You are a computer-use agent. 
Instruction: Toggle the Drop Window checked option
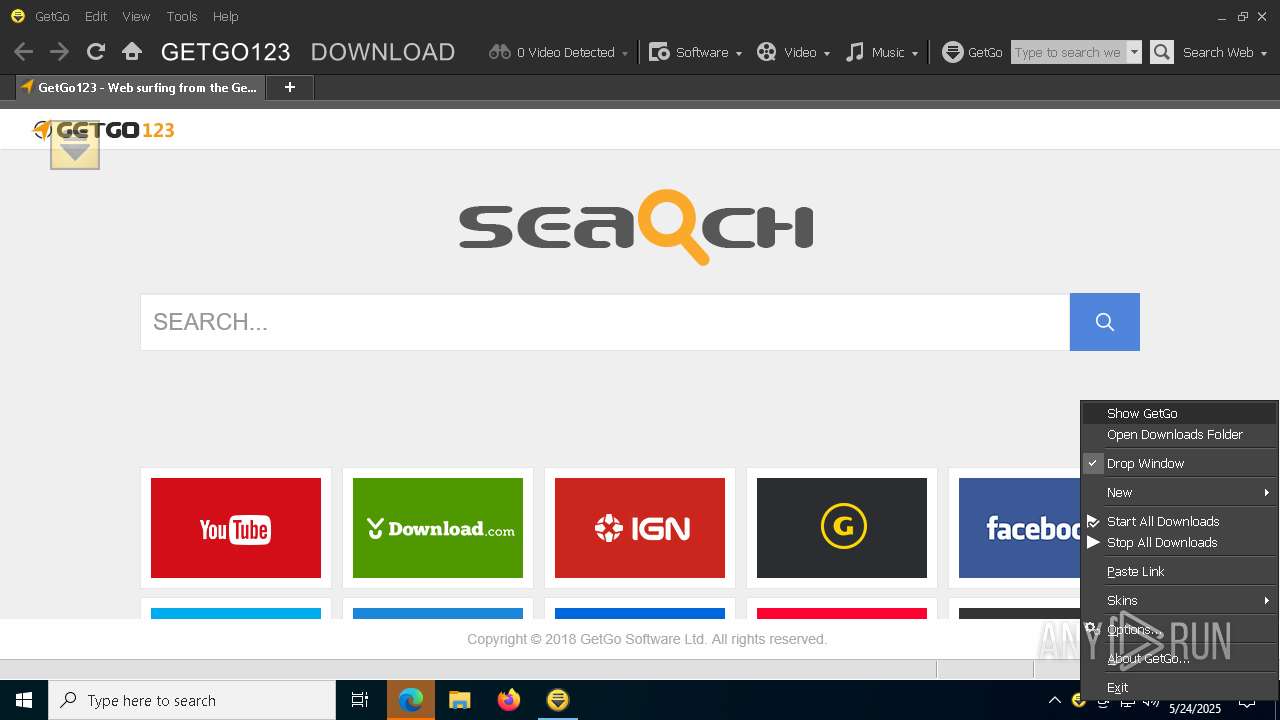(1179, 464)
